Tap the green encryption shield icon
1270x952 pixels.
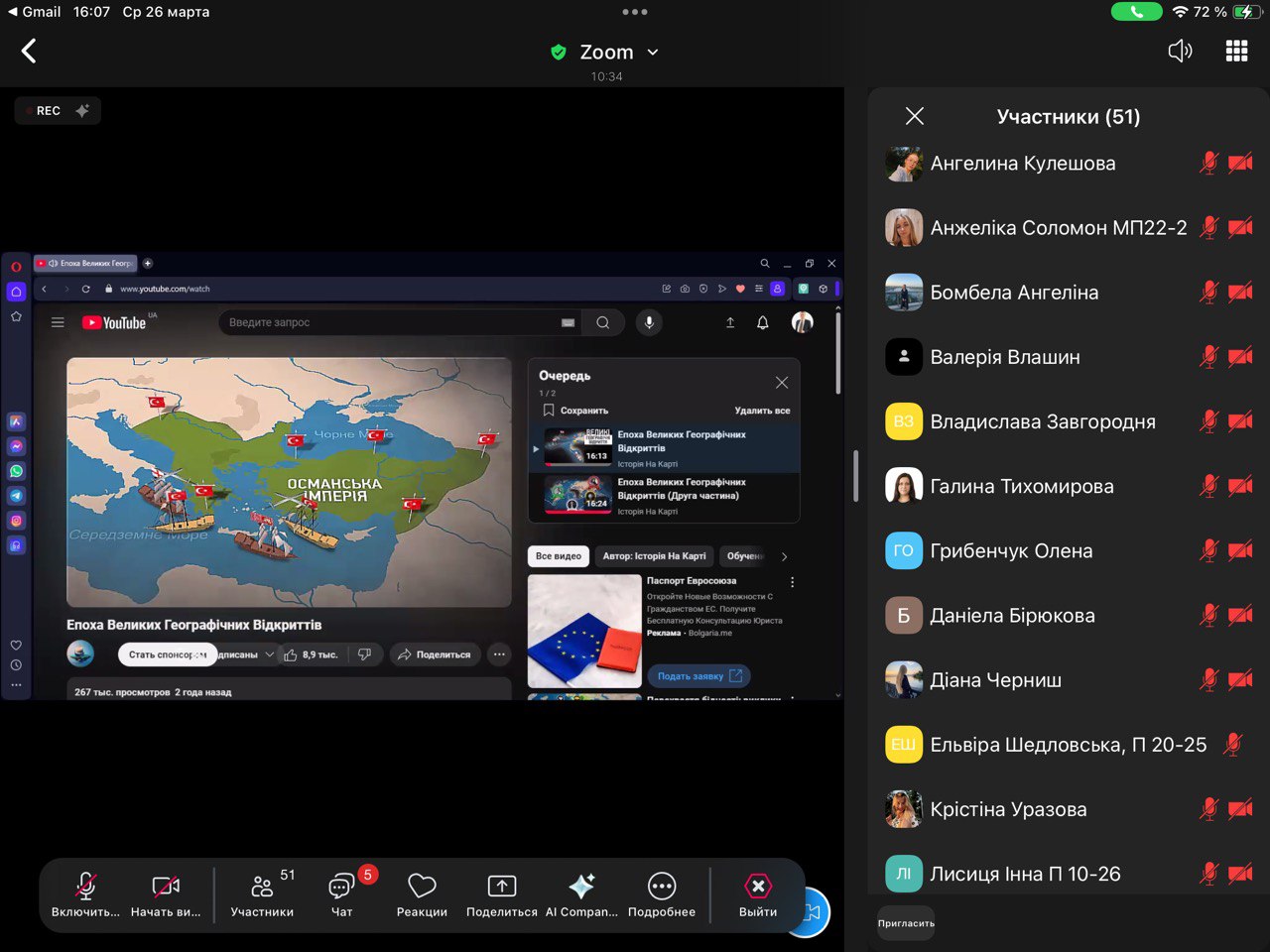point(559,53)
